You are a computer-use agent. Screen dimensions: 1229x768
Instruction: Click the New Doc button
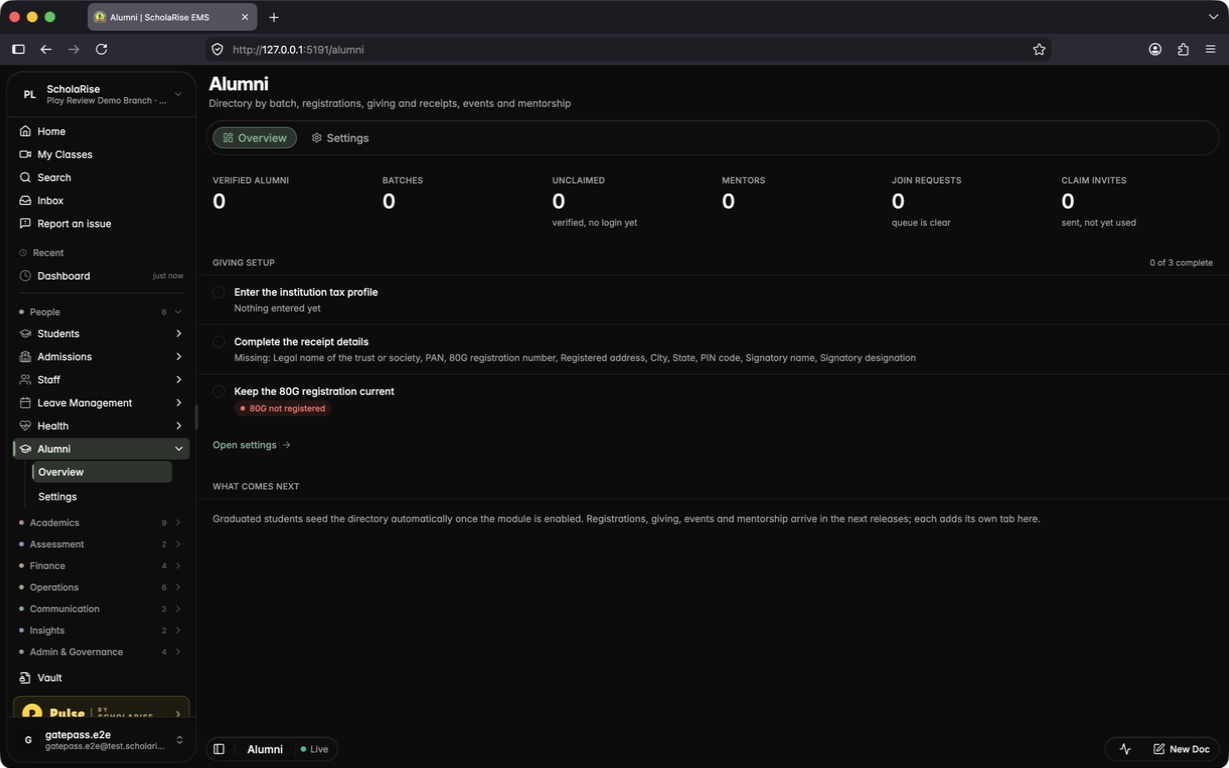click(x=1181, y=749)
